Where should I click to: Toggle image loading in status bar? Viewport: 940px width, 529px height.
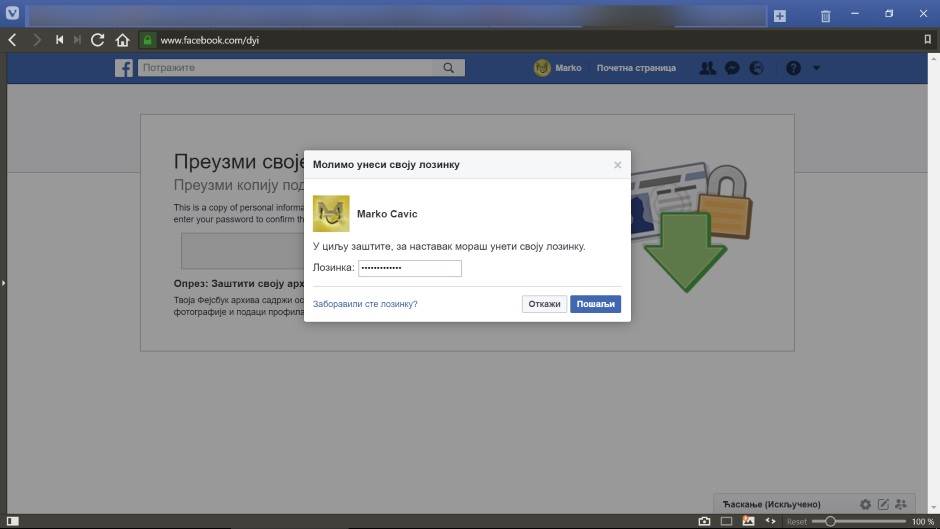pos(748,521)
